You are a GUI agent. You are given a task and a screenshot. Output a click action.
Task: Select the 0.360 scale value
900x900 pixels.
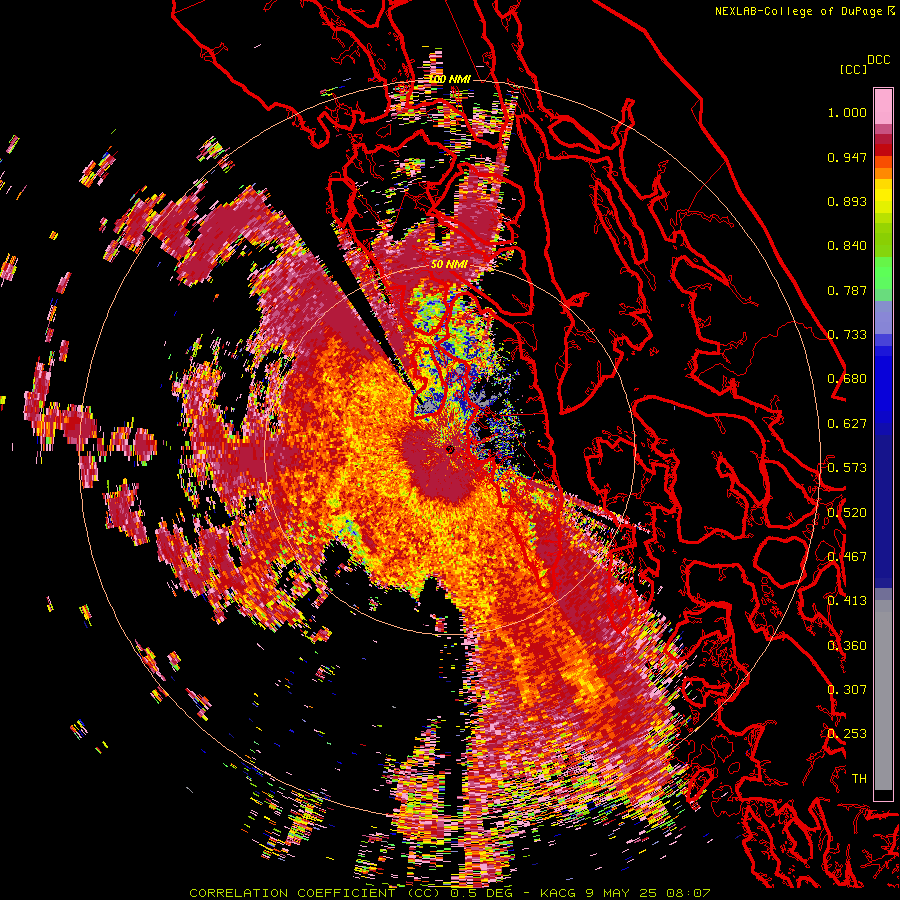[847, 646]
